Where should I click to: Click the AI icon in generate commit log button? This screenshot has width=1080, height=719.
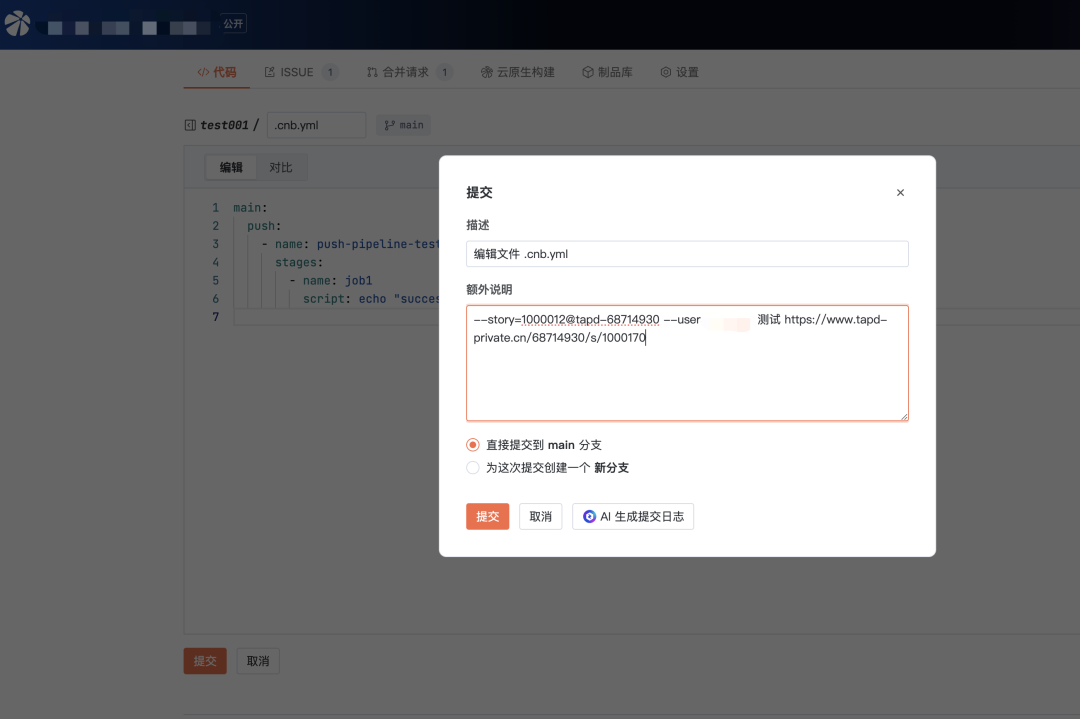click(590, 517)
